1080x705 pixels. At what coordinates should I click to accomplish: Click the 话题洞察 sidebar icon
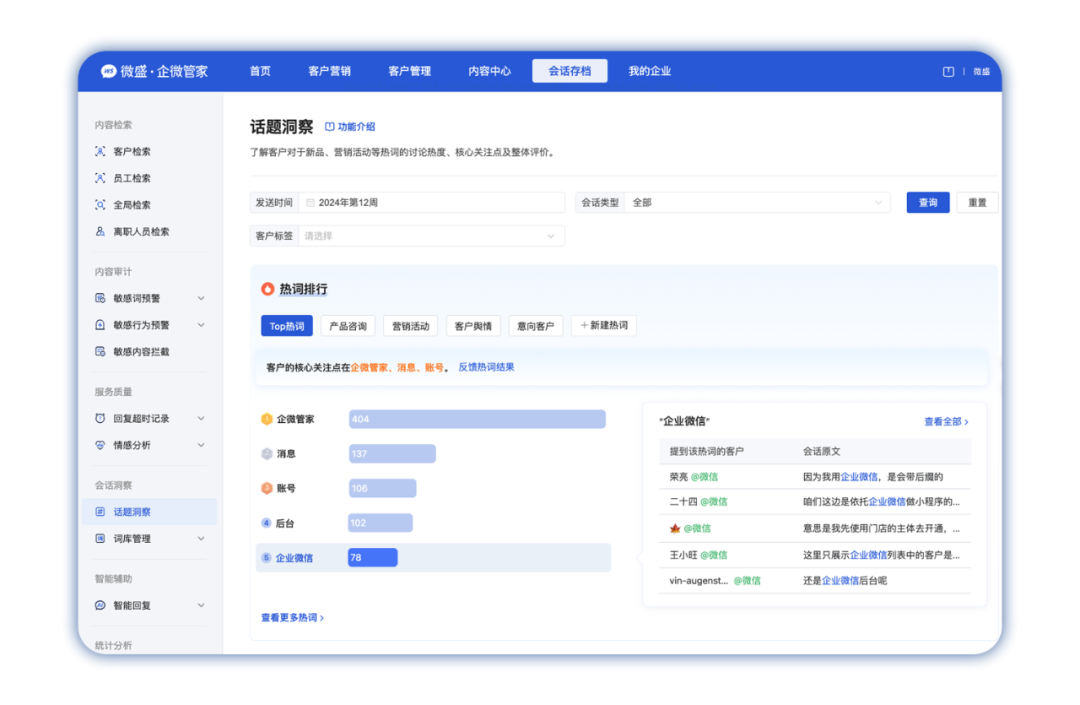click(101, 512)
